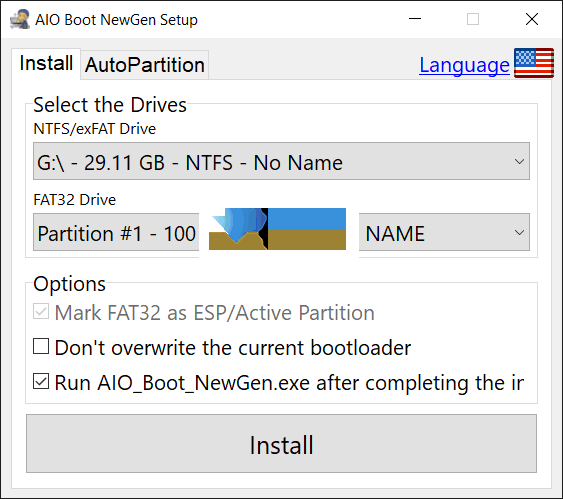Click the disabled maximize window button

click(473, 19)
